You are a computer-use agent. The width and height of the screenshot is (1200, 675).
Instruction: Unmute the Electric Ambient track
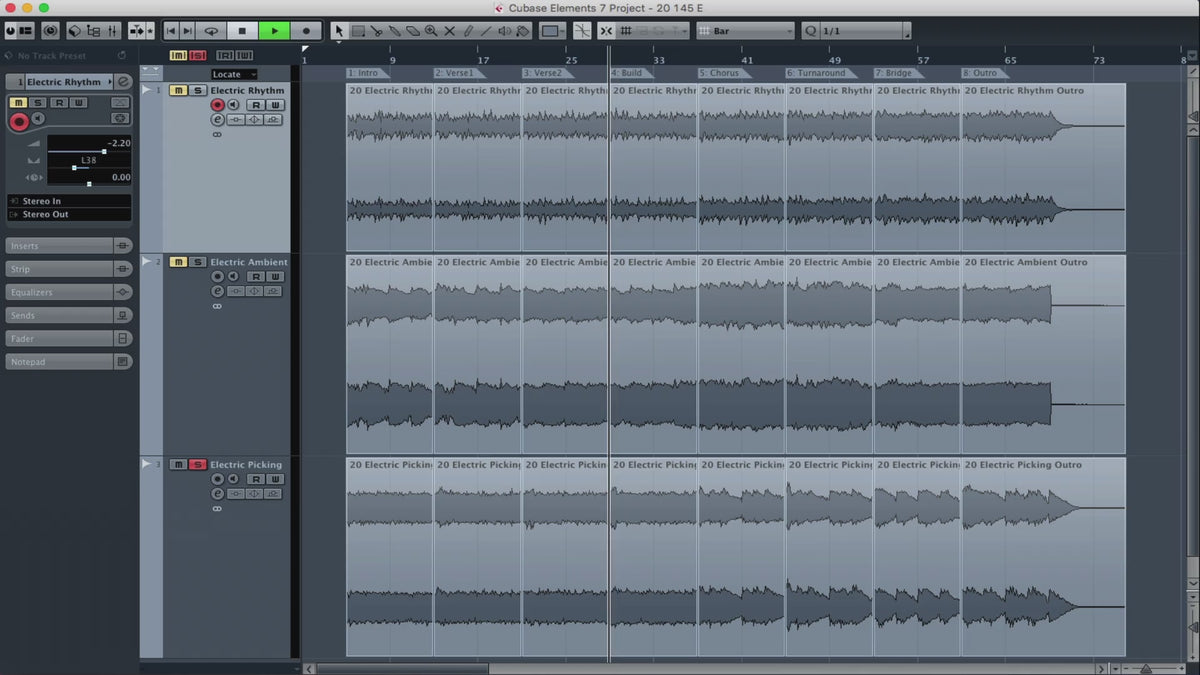pos(178,262)
